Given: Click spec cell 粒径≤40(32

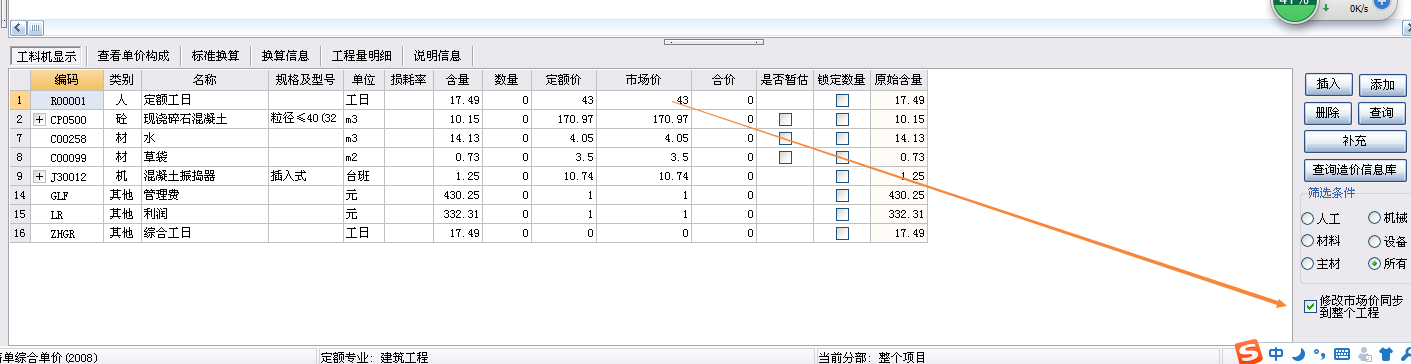Looking at the screenshot, I should pos(305,119).
